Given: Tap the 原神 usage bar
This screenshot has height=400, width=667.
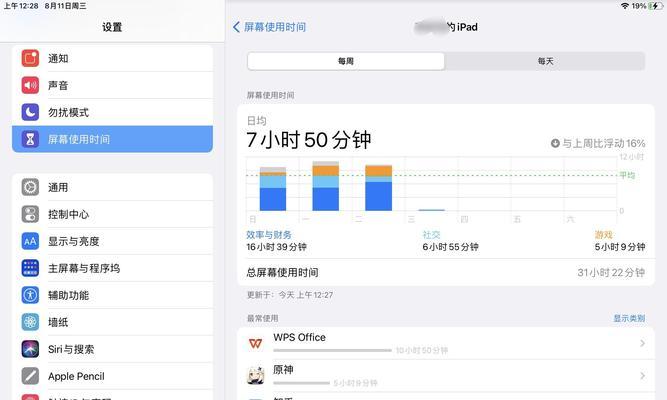Looking at the screenshot, I should 302,383.
